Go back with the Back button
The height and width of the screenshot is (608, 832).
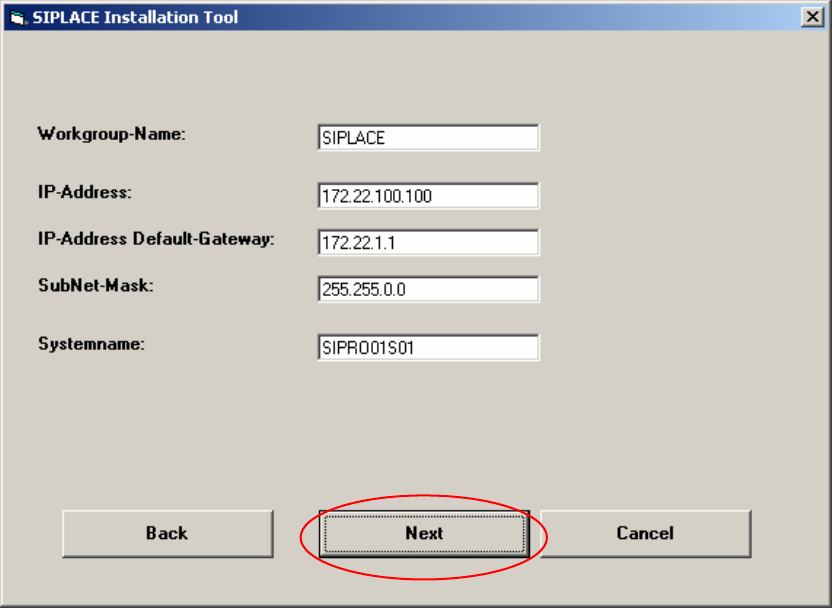click(168, 534)
